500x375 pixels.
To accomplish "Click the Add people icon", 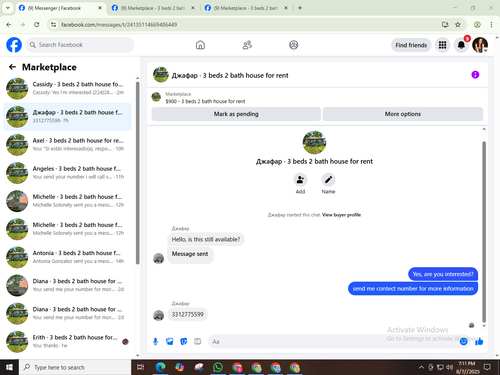I will pos(300,180).
